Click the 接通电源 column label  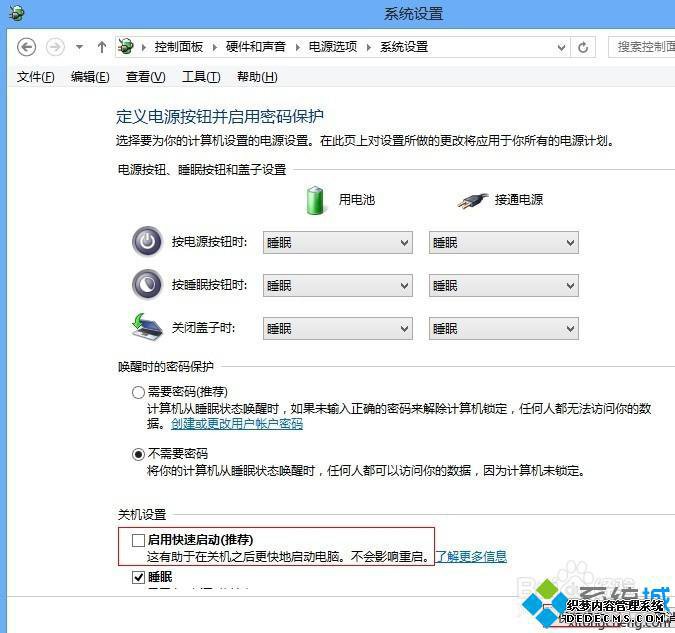[519, 200]
